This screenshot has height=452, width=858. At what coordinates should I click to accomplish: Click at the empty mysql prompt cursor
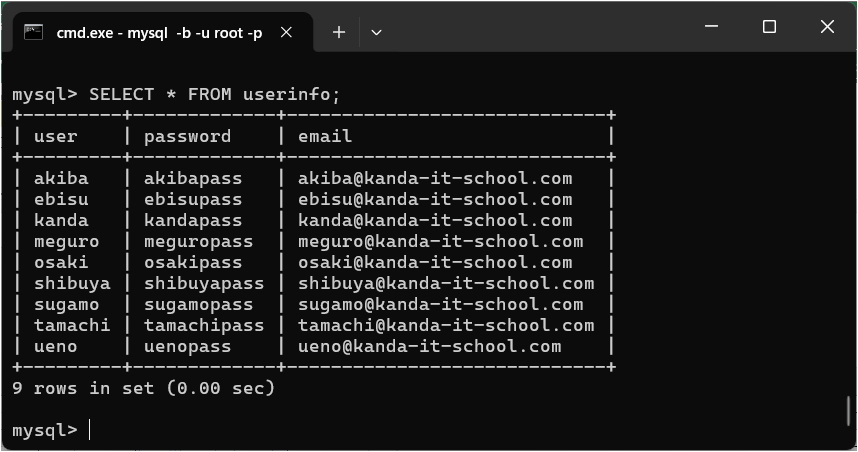pos(90,430)
